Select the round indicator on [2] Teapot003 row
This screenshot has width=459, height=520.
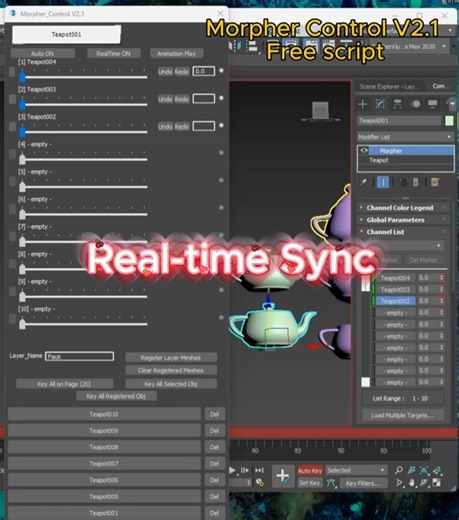pyautogui.click(x=221, y=98)
